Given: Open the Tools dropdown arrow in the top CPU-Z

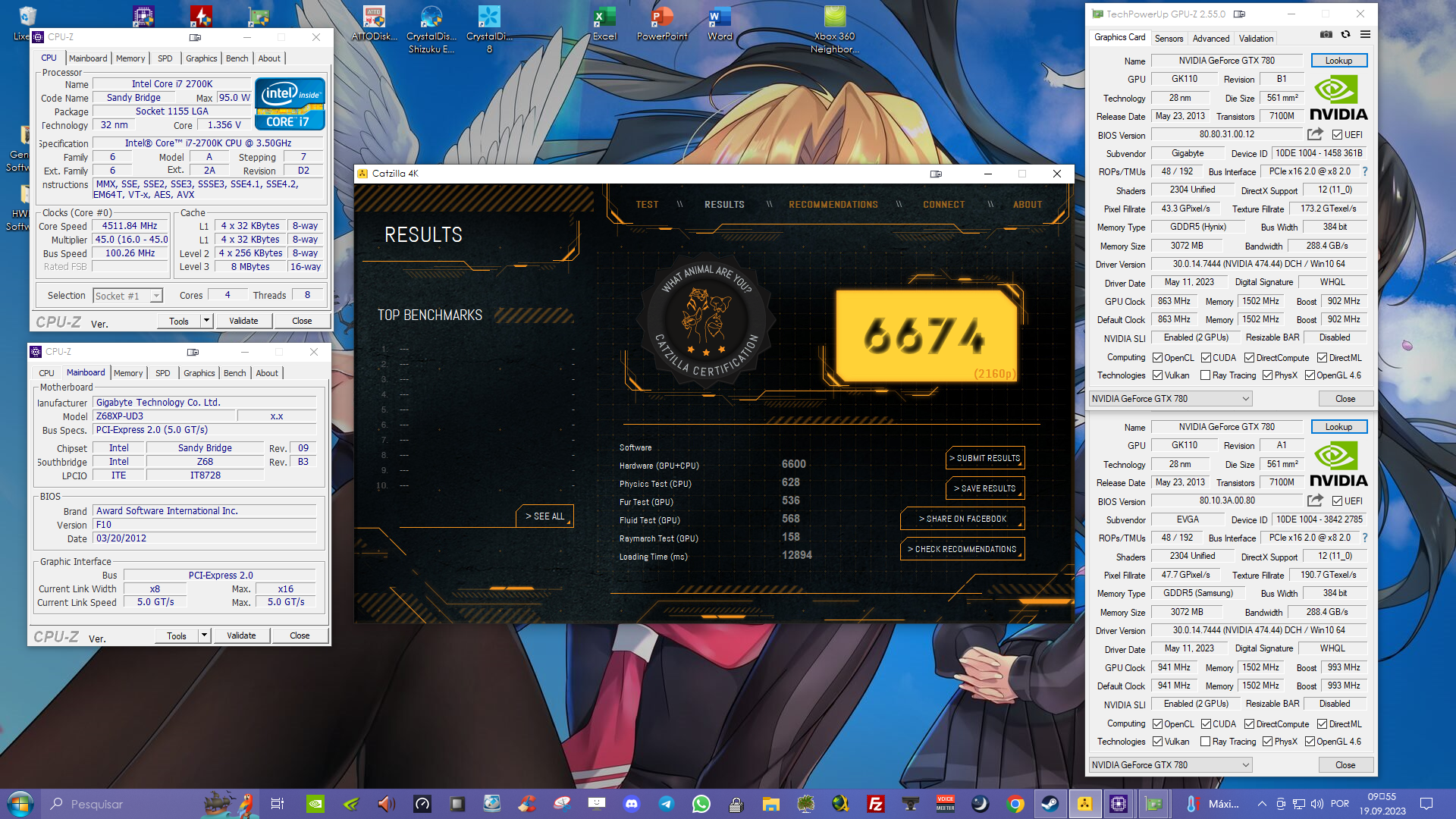Looking at the screenshot, I should click(206, 321).
